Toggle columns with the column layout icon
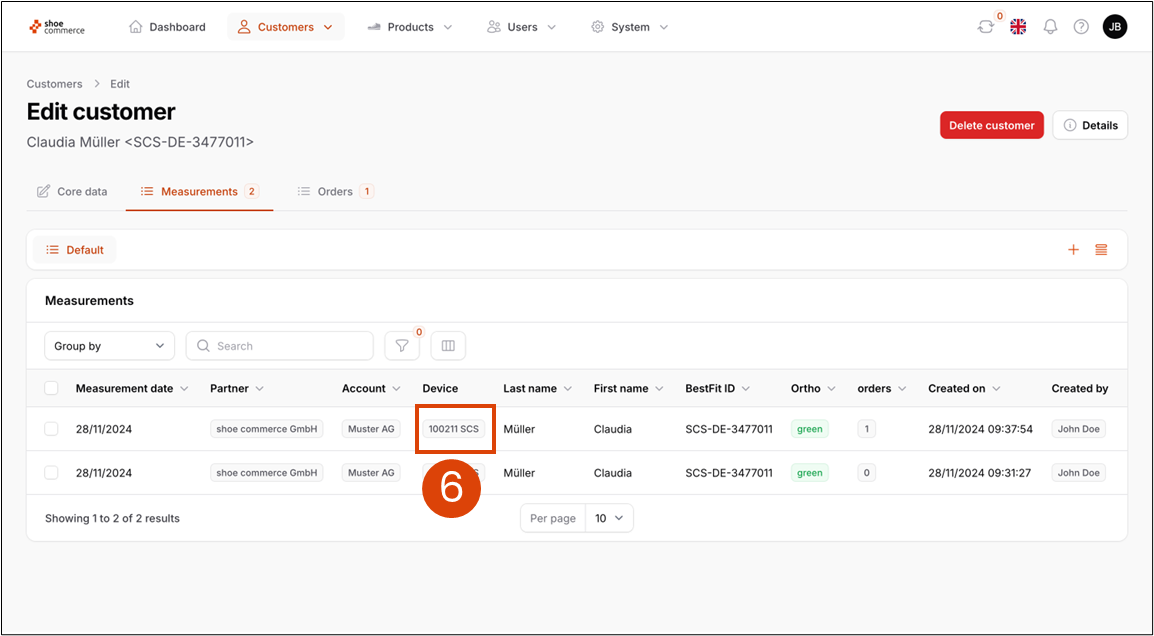This screenshot has height=636, width=1154. point(448,346)
